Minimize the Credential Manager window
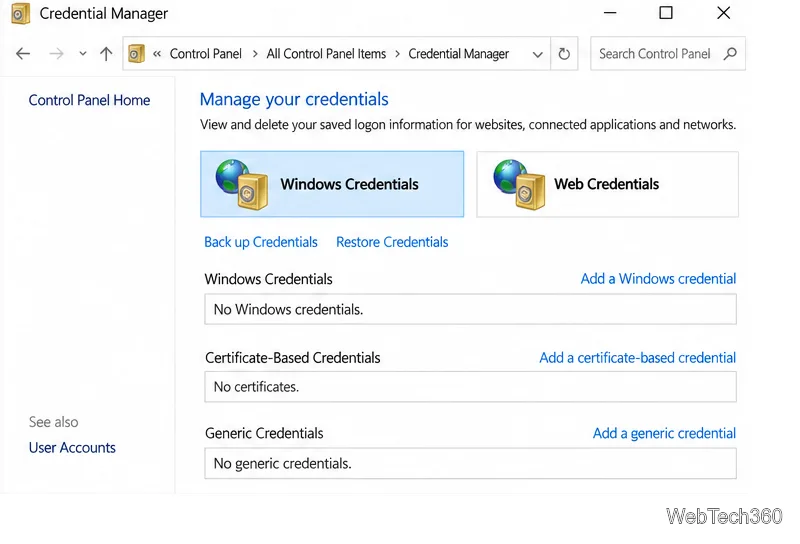Viewport: 800px width, 544px height. [x=610, y=13]
